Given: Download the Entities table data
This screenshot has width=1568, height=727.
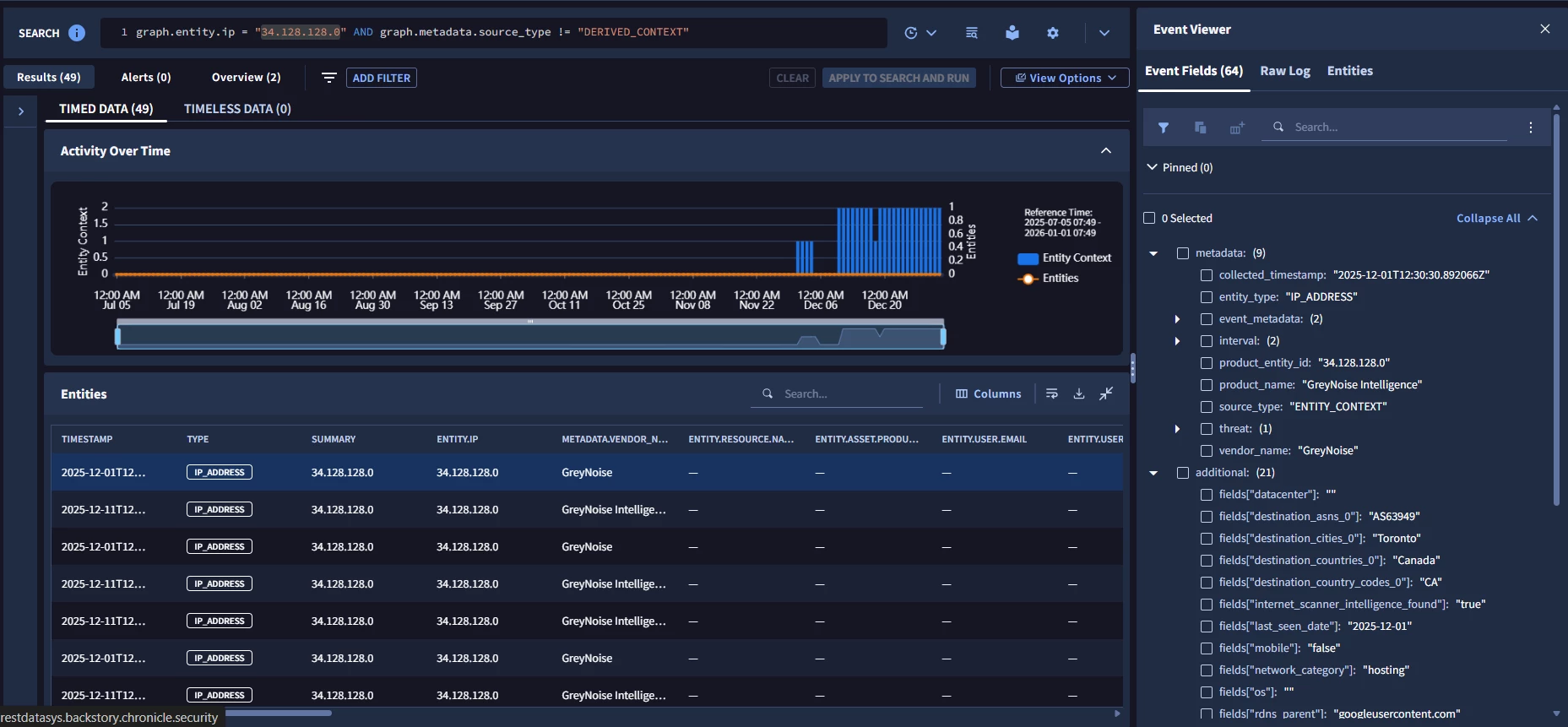Looking at the screenshot, I should (1079, 393).
